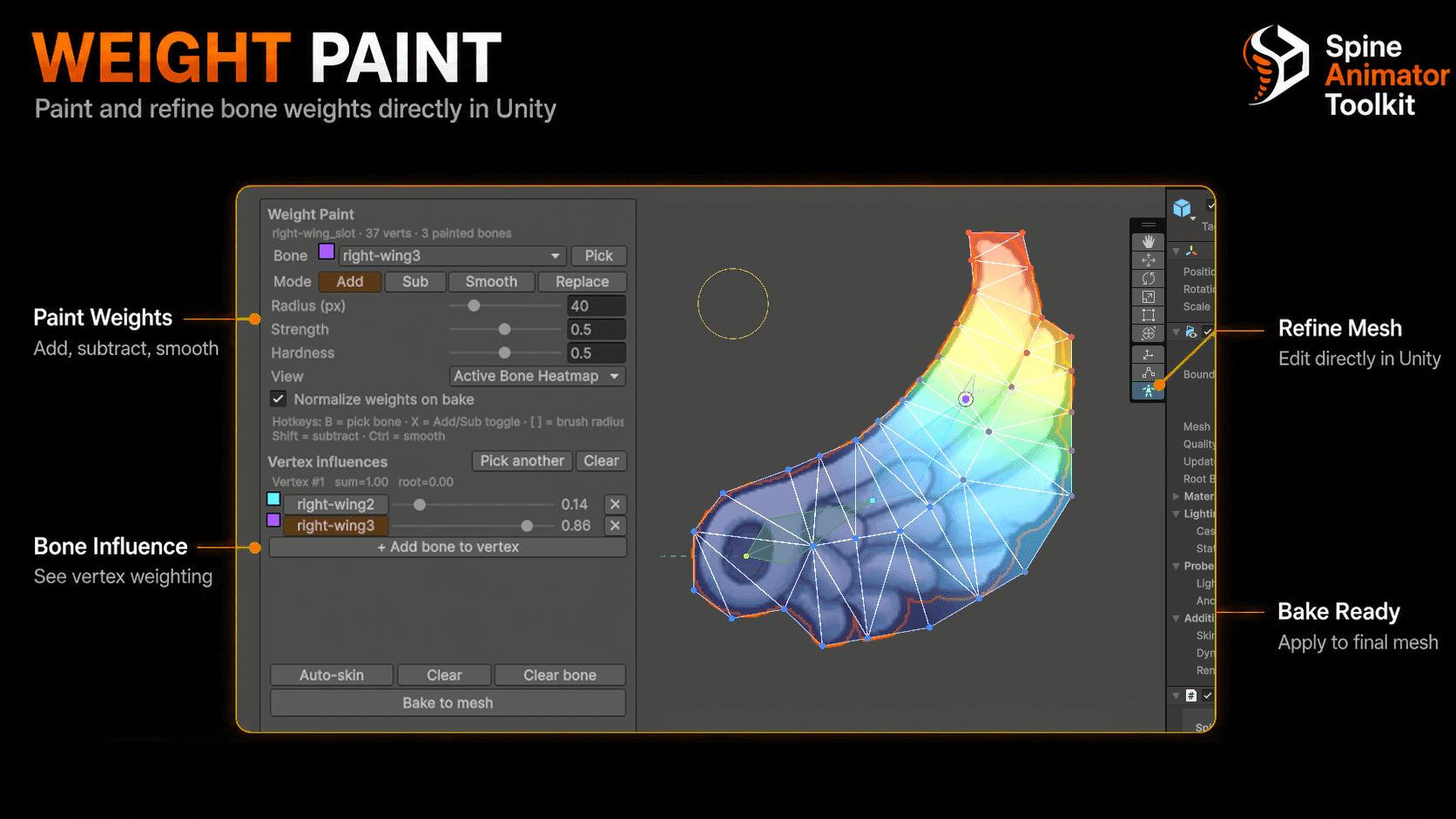Toggle the skinned mesh renderer enabled checkbox

tap(1208, 332)
